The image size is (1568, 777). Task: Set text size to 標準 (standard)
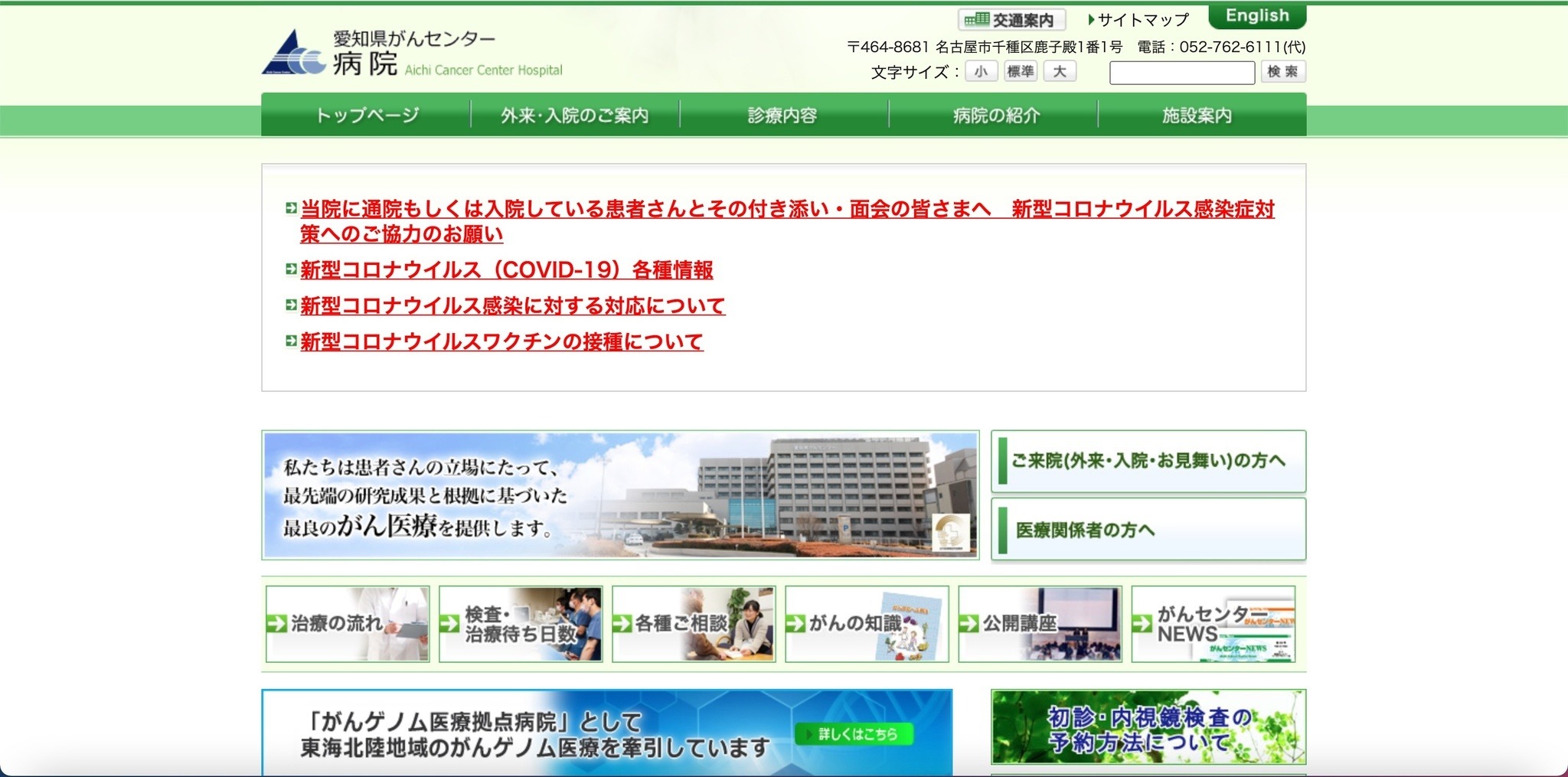coord(1021,72)
